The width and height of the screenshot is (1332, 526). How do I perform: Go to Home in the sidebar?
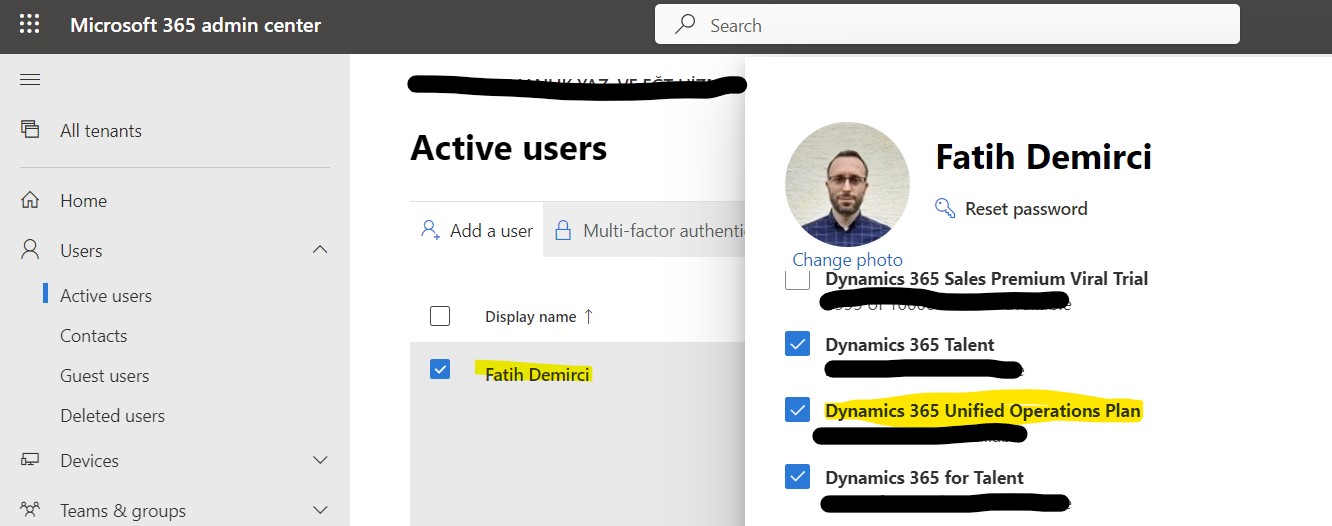[x=83, y=200]
